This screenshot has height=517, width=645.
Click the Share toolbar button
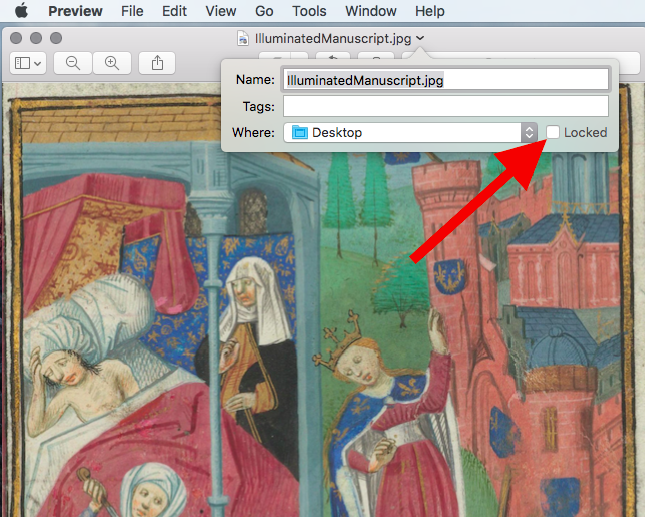click(157, 63)
